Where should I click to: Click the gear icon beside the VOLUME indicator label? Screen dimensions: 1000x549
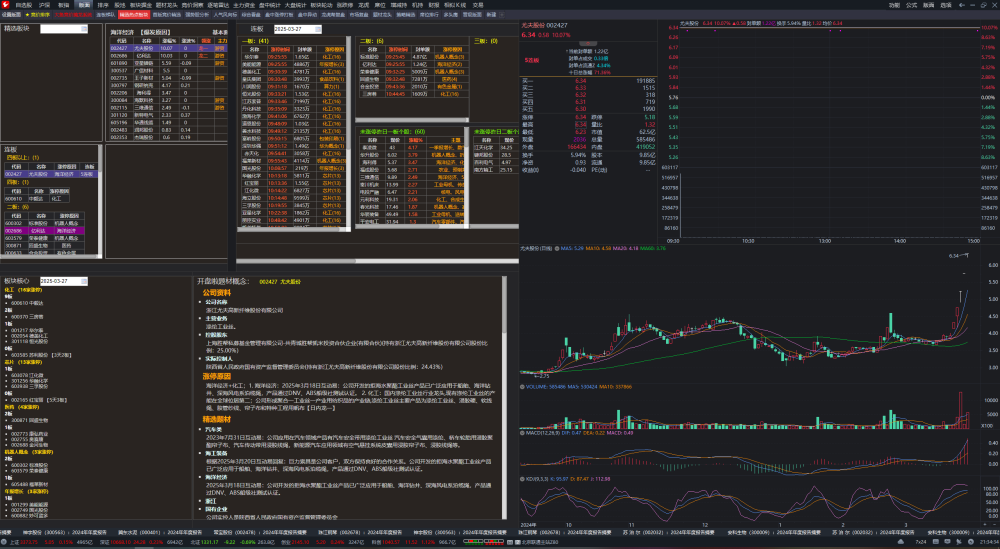click(x=522, y=387)
